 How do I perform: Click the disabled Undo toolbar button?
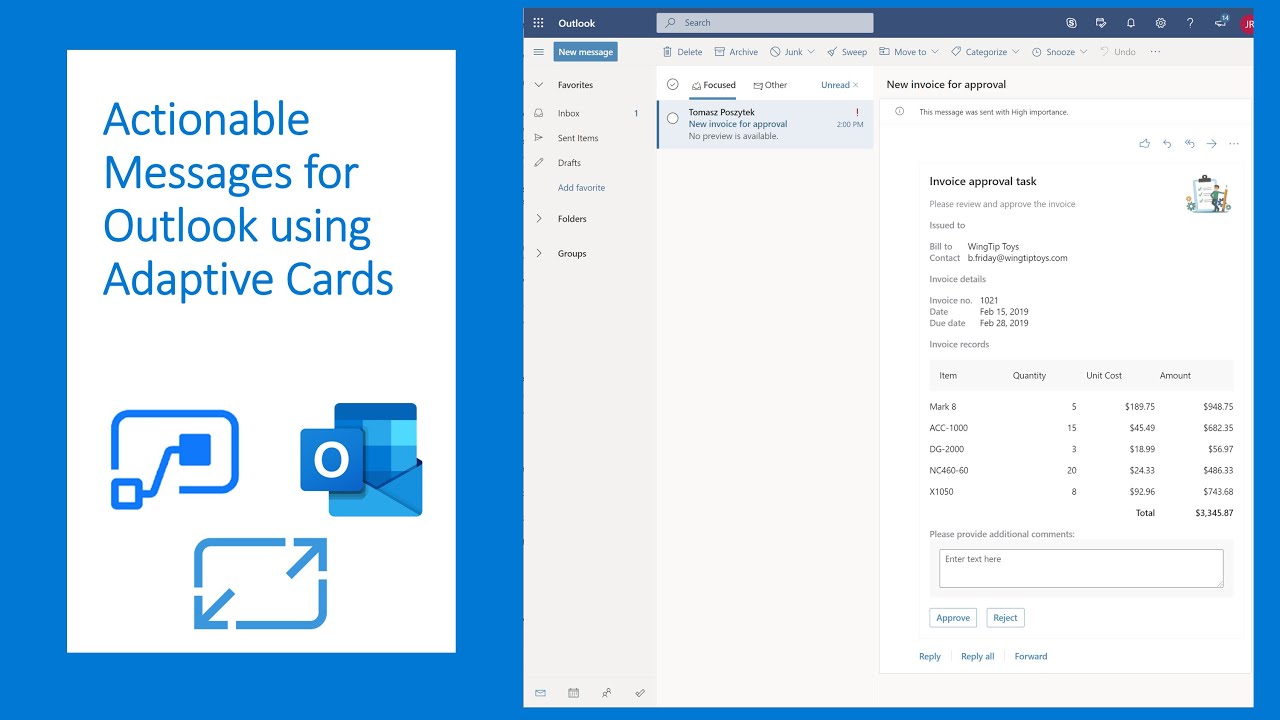[1118, 52]
